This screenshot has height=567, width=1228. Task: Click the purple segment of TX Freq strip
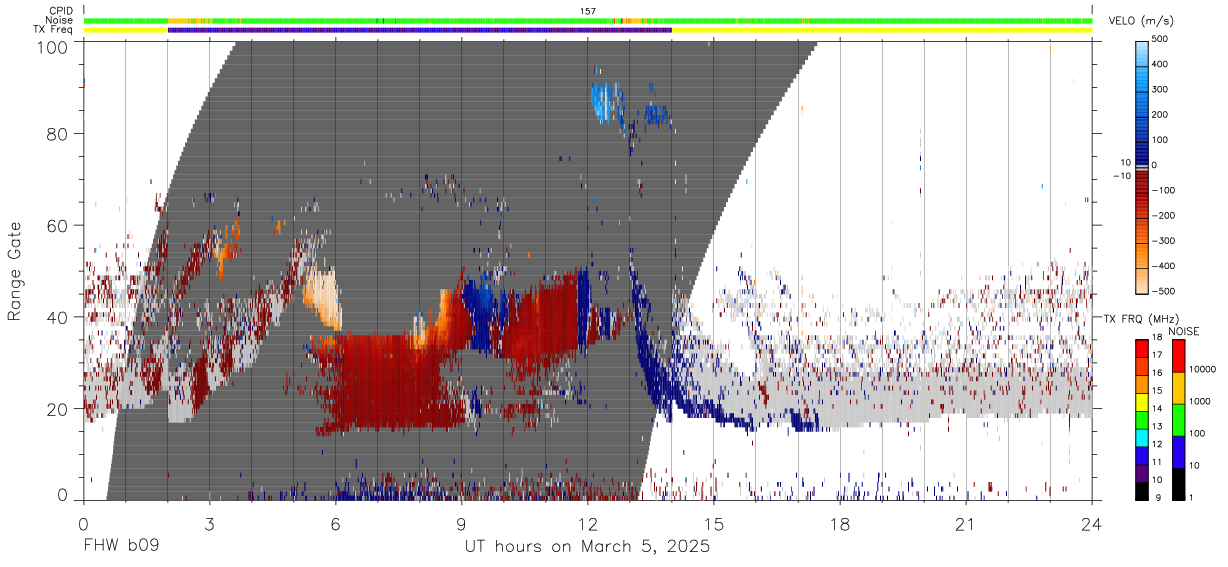coord(420,30)
